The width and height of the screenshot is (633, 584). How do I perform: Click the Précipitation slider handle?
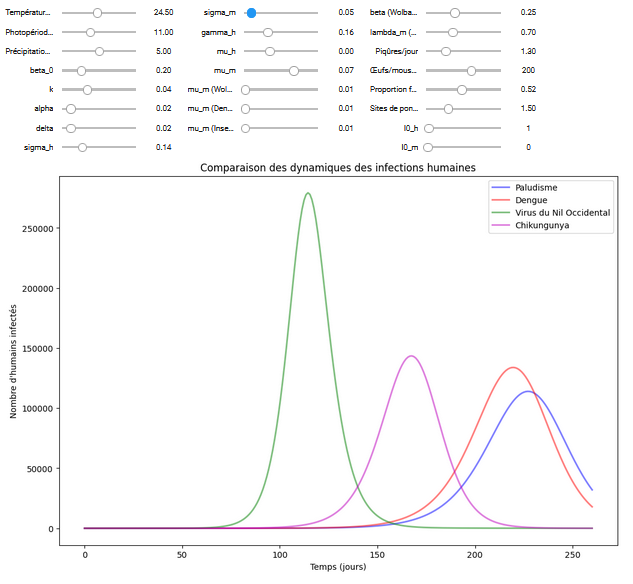pos(98,51)
